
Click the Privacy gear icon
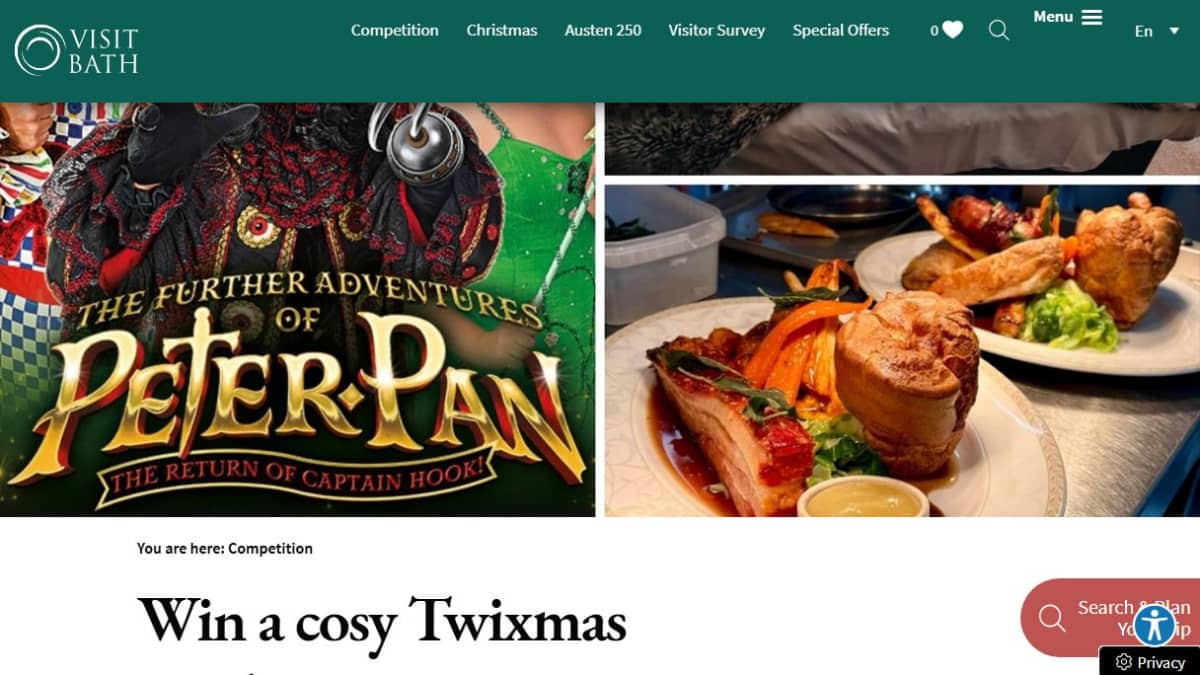[x=1123, y=662]
